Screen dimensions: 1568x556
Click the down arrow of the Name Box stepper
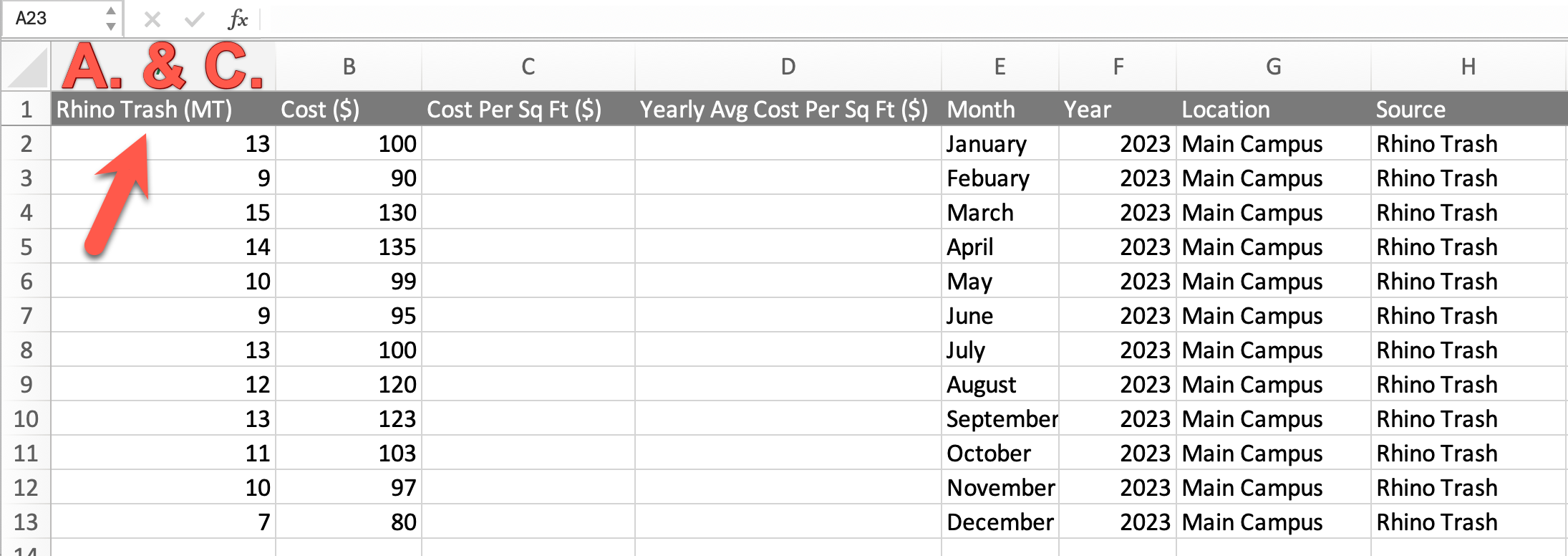coord(111,26)
